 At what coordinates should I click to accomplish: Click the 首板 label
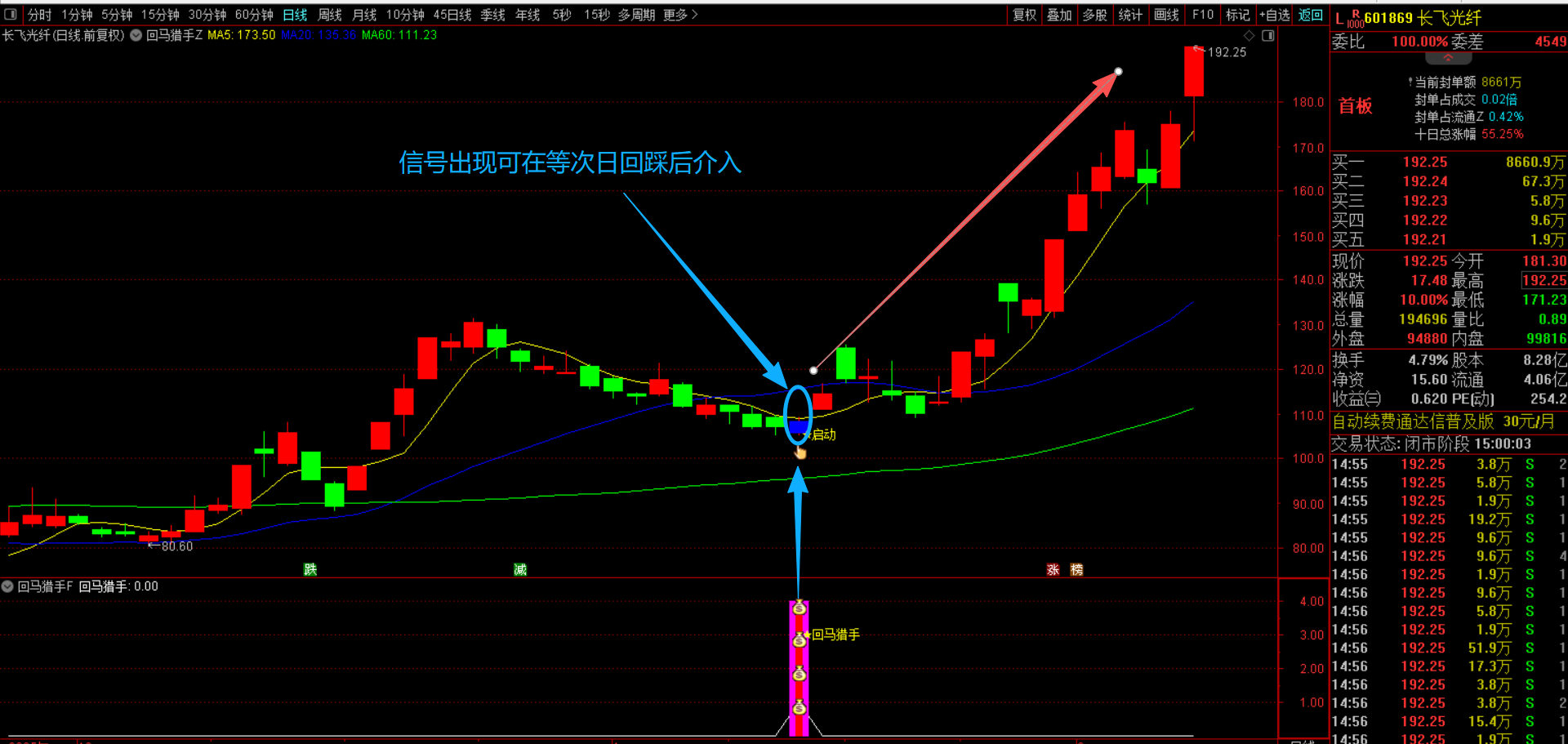coord(1356,106)
